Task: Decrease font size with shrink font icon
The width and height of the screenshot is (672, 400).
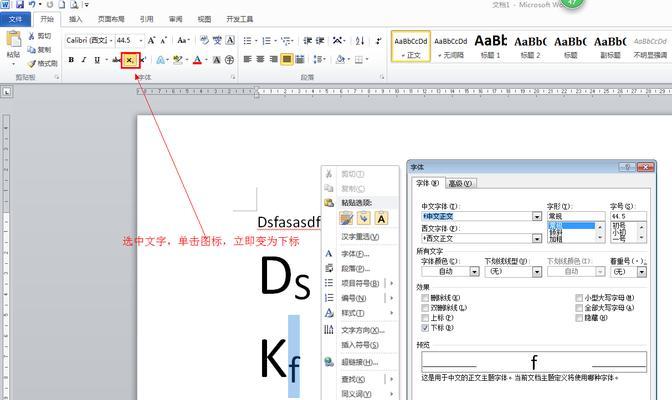Action: click(164, 41)
